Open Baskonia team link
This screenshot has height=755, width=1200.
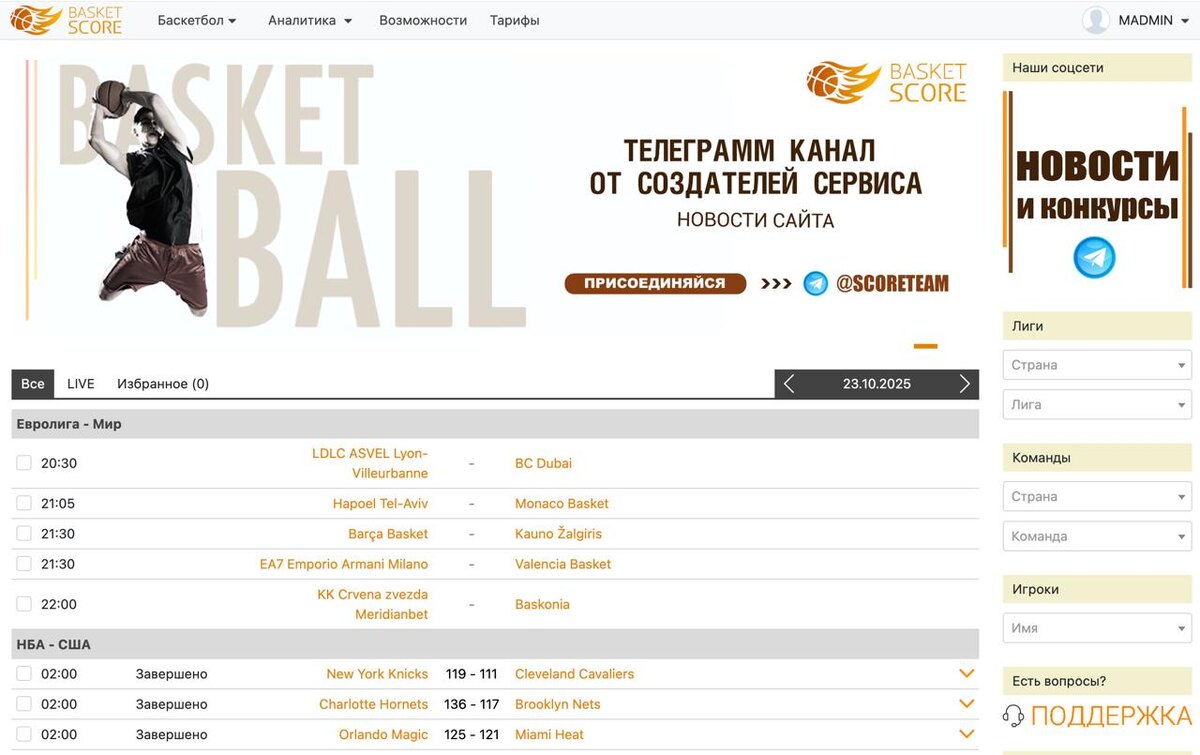click(x=542, y=604)
